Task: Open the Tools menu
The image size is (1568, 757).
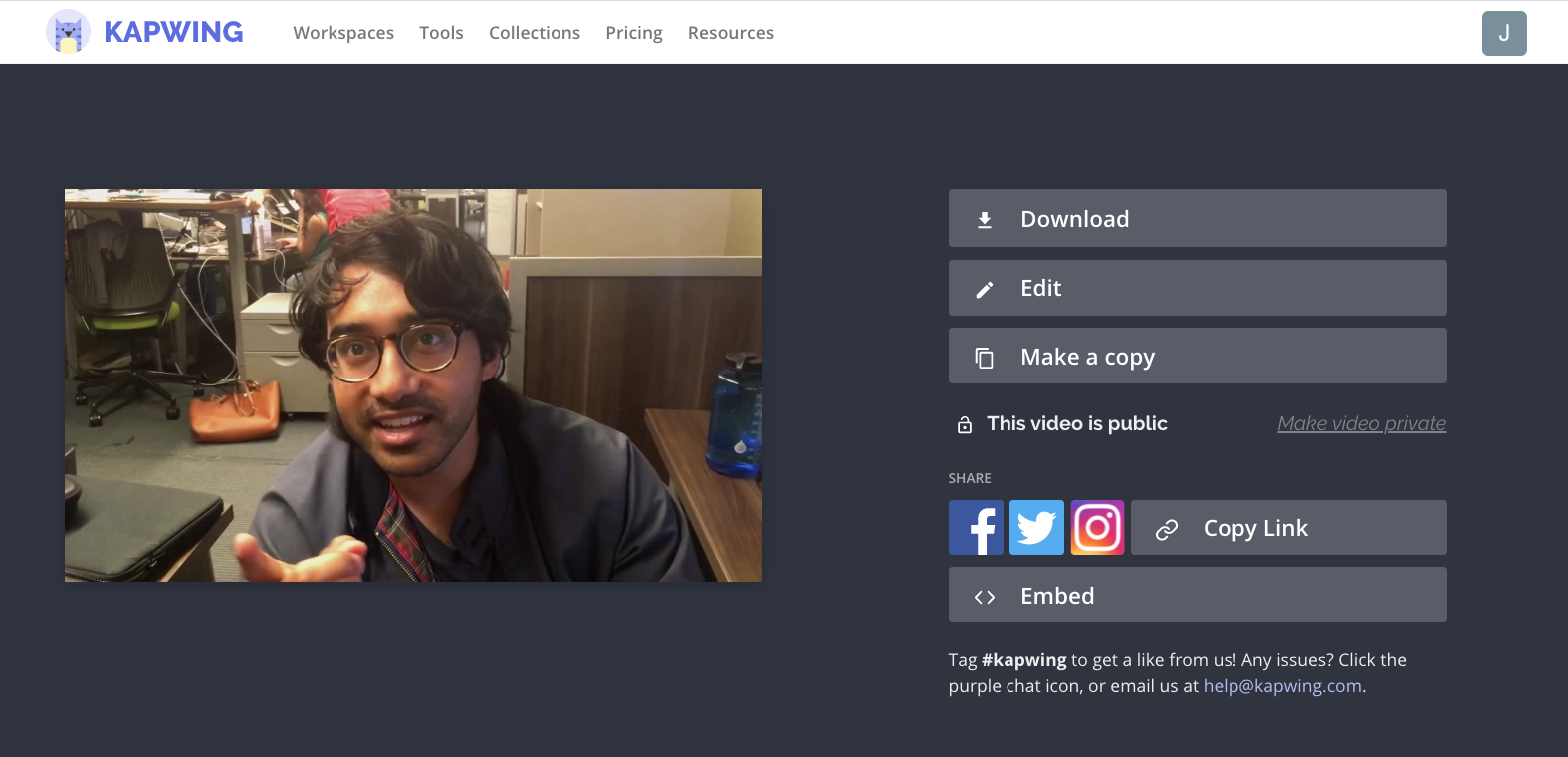Action: coord(441,33)
